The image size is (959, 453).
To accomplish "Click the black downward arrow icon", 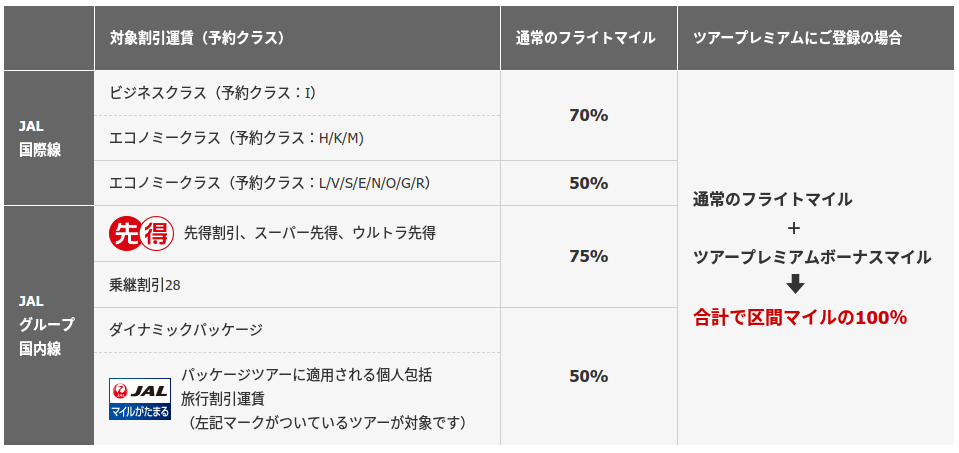I will click(794, 284).
